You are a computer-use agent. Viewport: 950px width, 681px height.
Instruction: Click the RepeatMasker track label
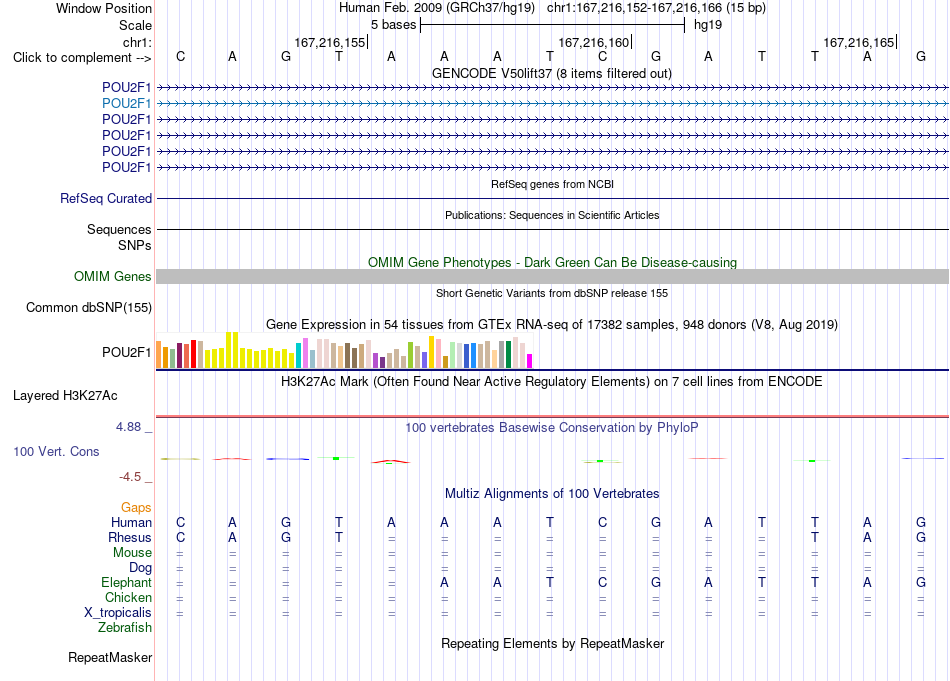(110, 658)
